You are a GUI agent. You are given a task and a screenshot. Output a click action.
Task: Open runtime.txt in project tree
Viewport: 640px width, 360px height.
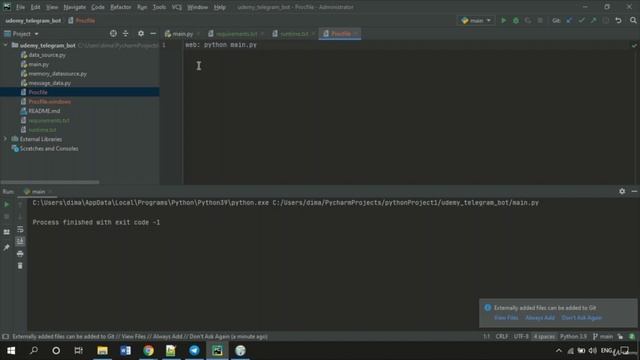tap(42, 130)
